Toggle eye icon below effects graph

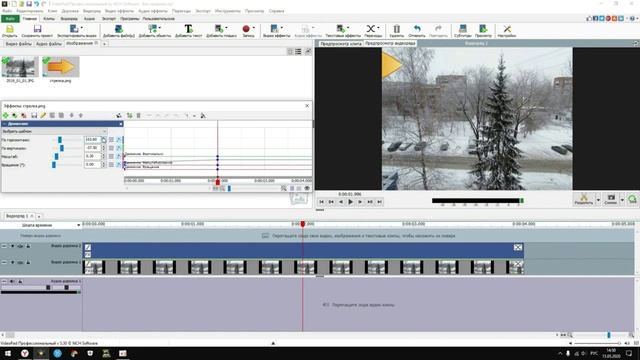[x=307, y=188]
